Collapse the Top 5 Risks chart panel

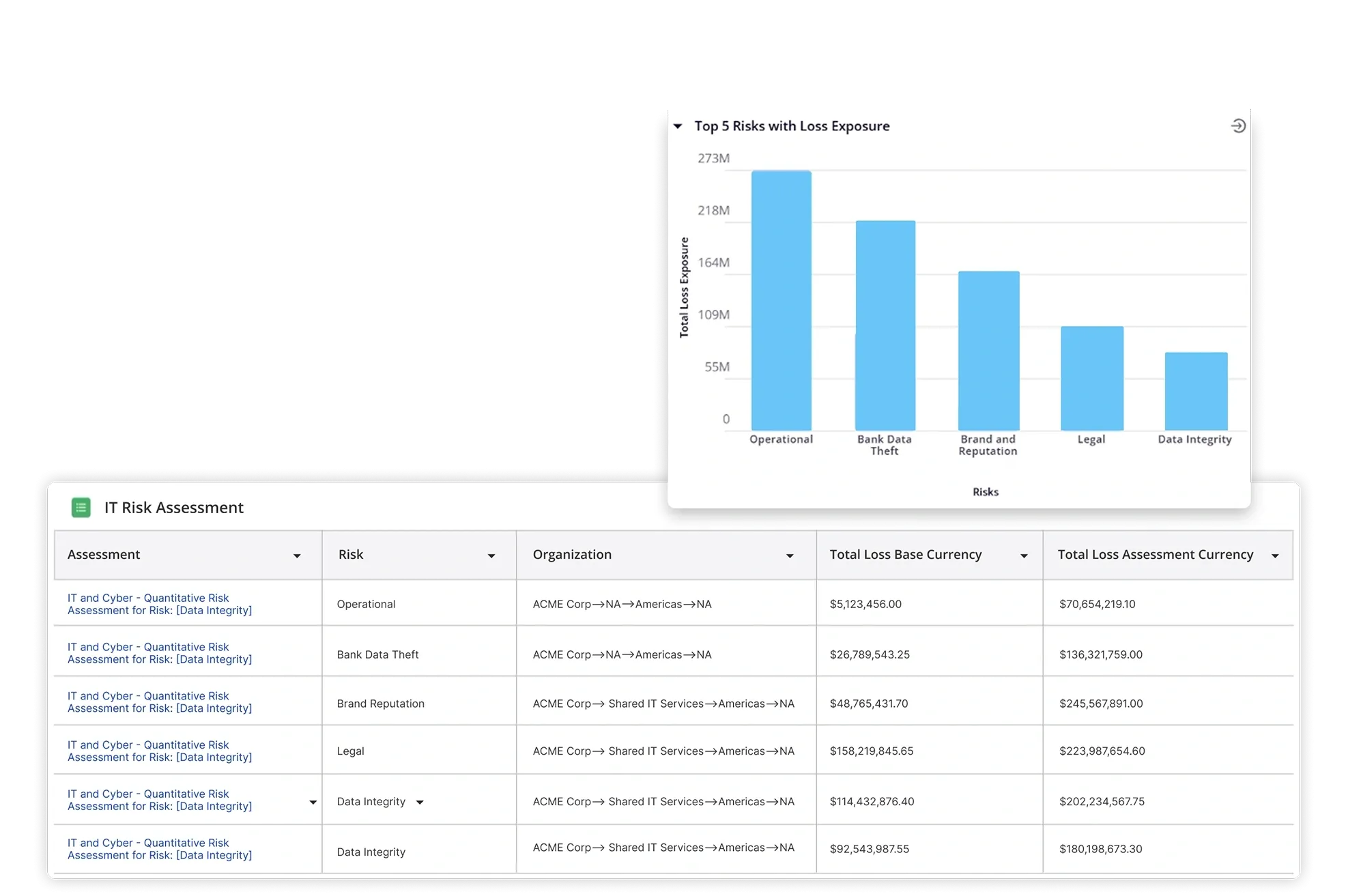tap(678, 126)
